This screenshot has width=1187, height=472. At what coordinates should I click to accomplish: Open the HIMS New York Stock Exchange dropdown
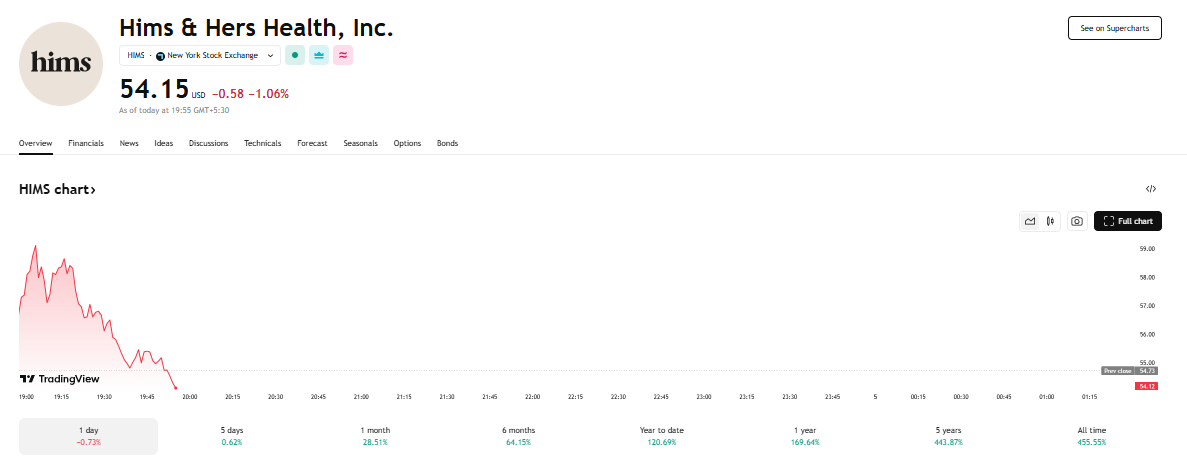(200, 55)
